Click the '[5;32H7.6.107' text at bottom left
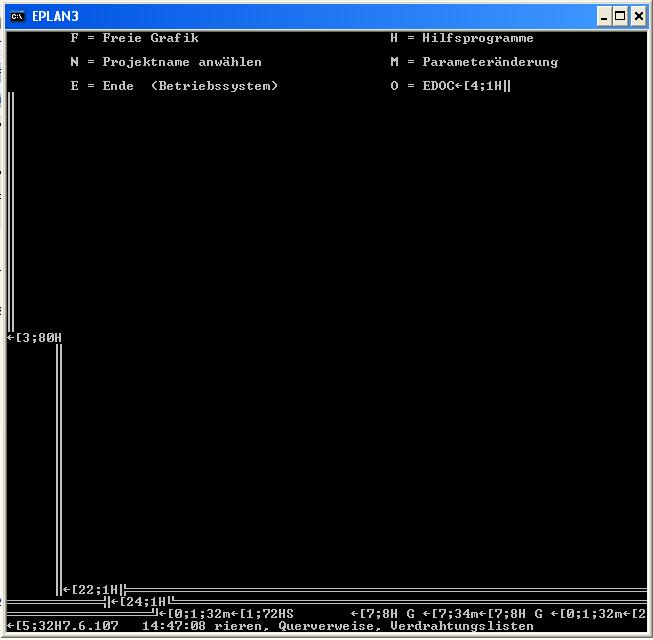This screenshot has width=653, height=640. pyautogui.click(x=67, y=626)
